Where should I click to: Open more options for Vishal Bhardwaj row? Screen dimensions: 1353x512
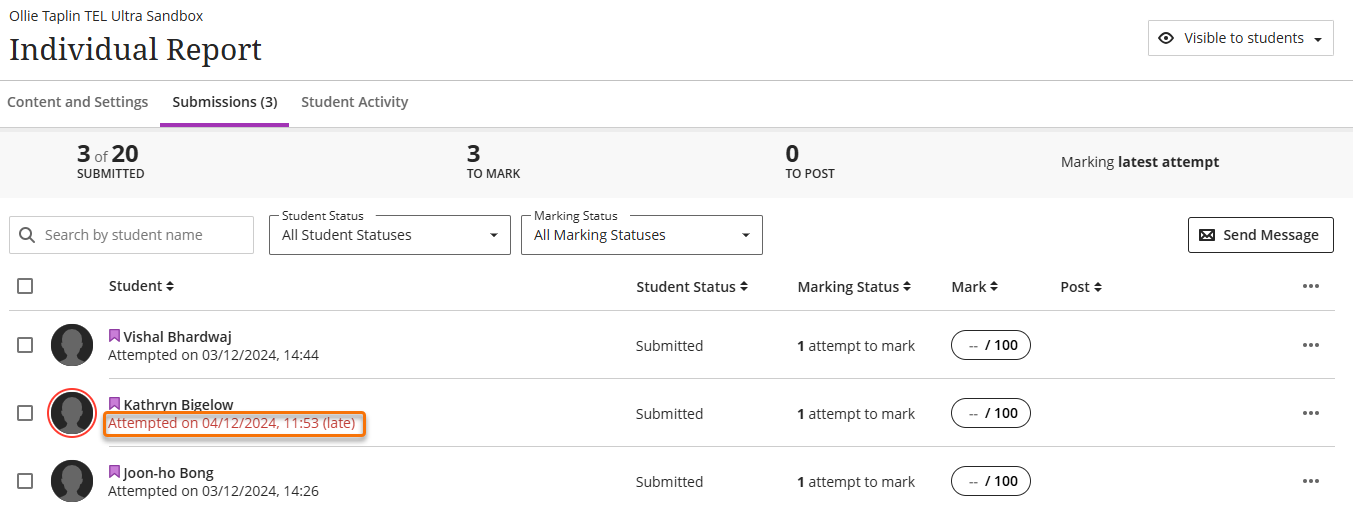pyautogui.click(x=1310, y=345)
